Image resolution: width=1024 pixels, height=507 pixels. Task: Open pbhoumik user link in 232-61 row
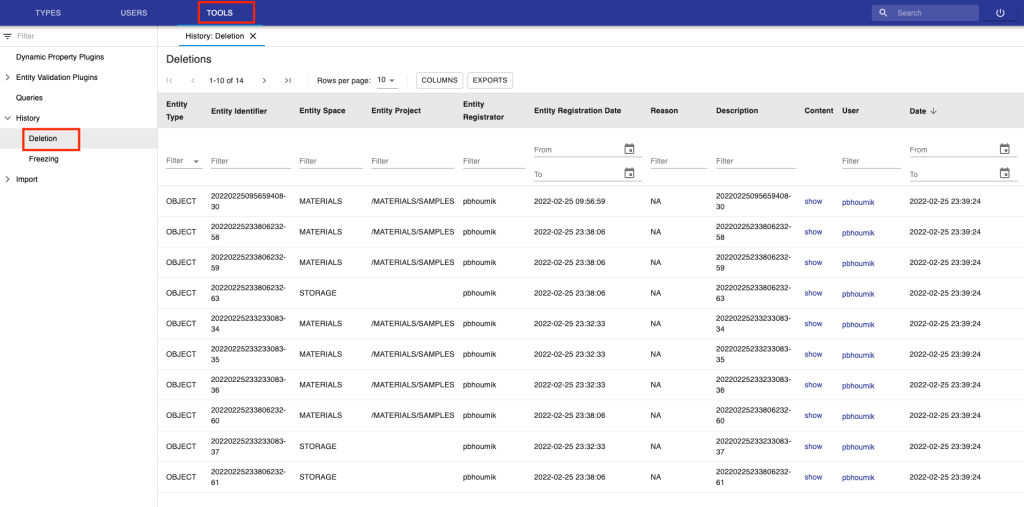pos(858,478)
